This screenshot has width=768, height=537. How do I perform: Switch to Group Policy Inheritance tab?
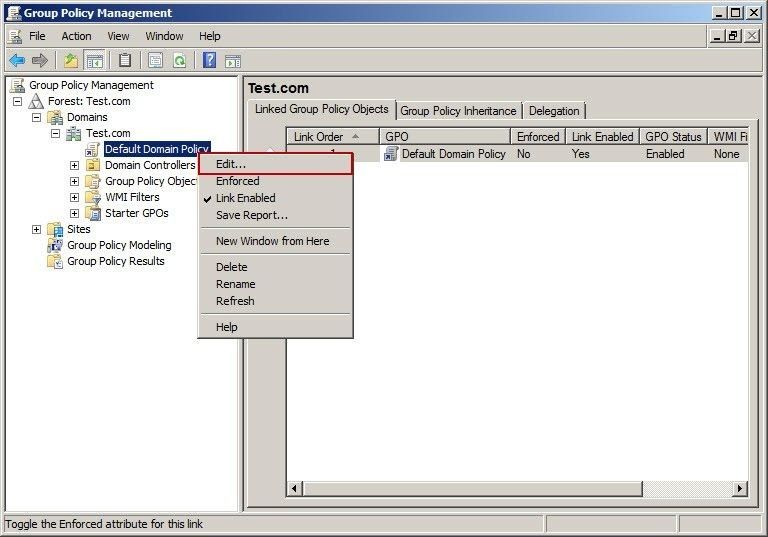[x=458, y=111]
